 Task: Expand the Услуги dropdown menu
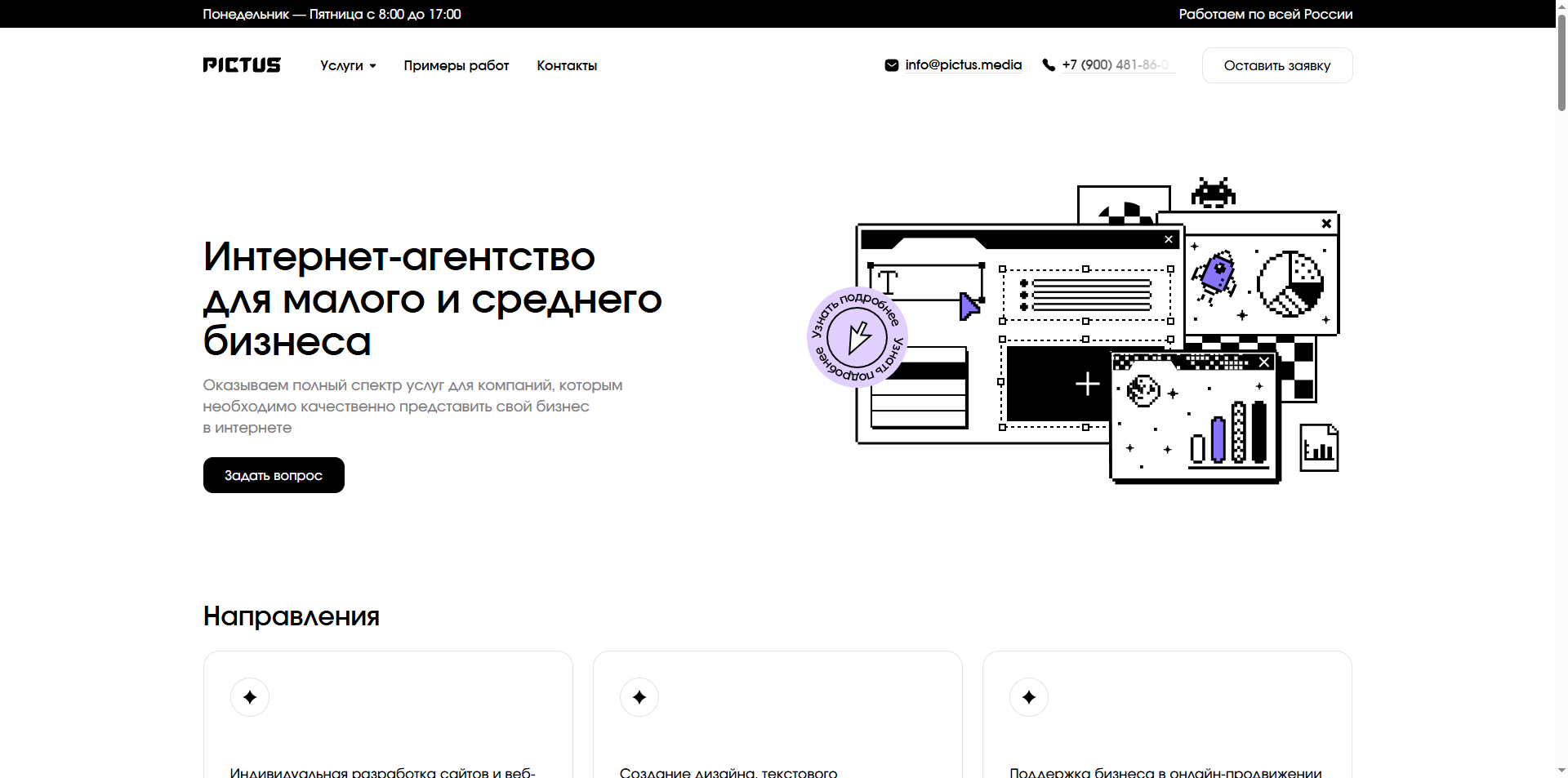[x=341, y=65]
